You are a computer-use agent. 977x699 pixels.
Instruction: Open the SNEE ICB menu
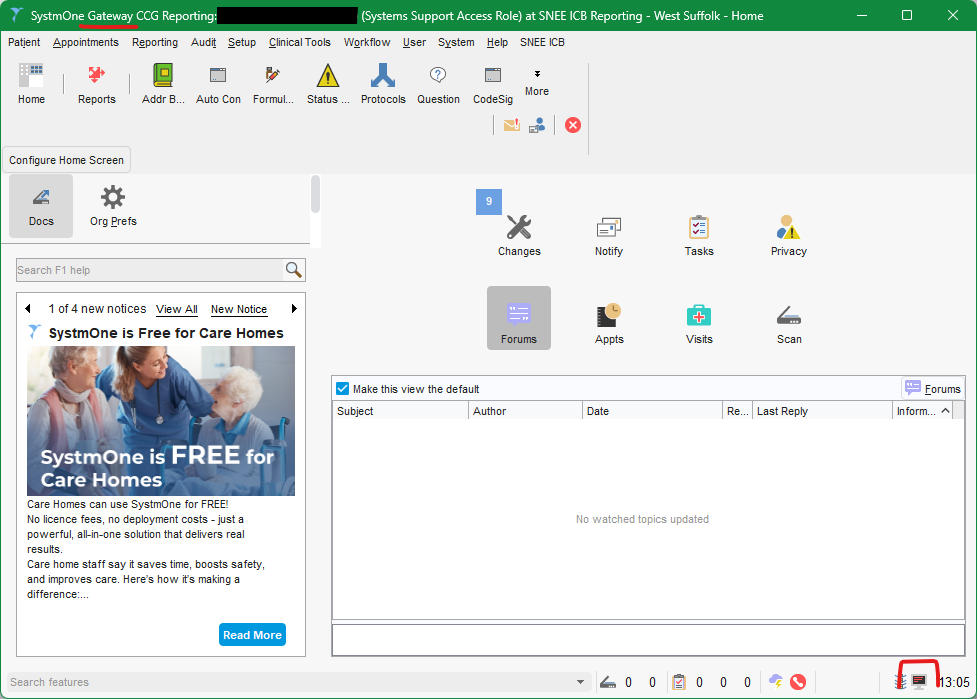tap(542, 42)
